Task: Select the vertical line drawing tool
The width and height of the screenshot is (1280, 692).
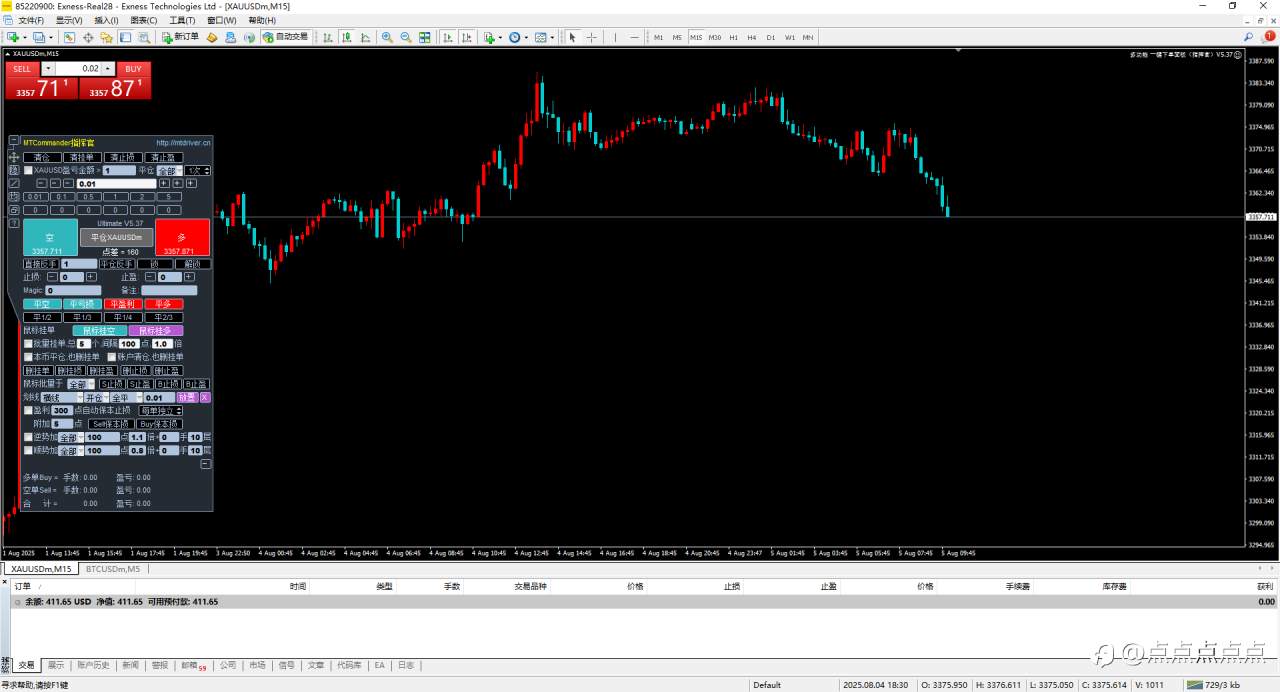Action: (616, 37)
